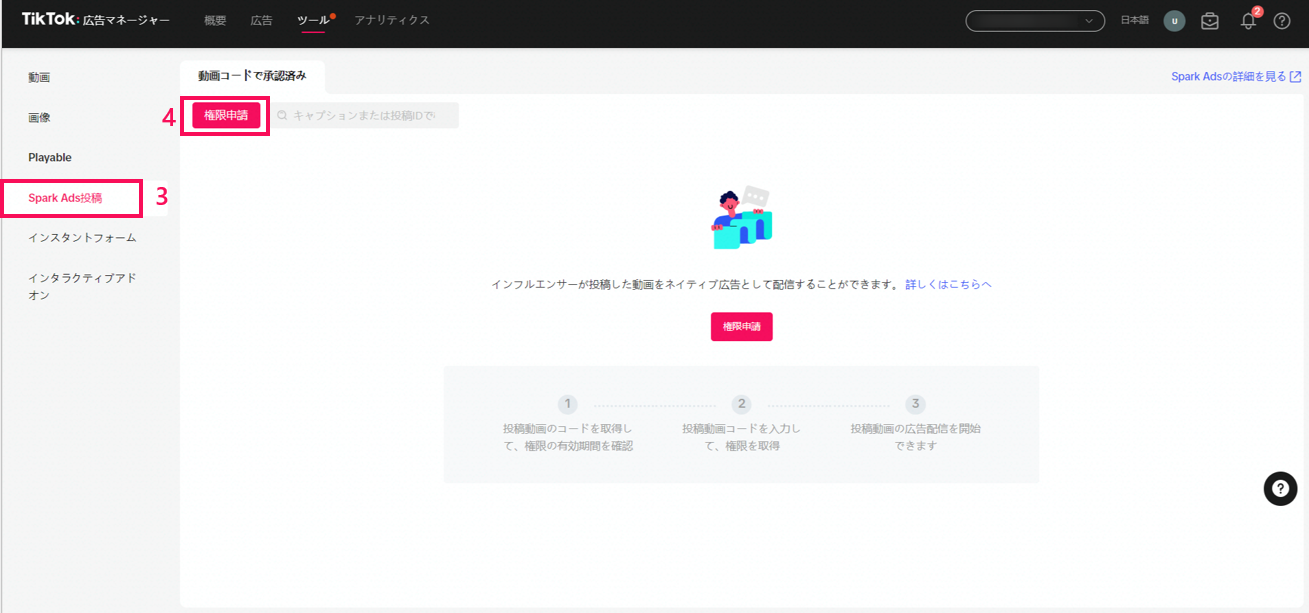Open the 広告 menu in top navigation
Viewport: 1309px width, 613px height.
click(261, 20)
